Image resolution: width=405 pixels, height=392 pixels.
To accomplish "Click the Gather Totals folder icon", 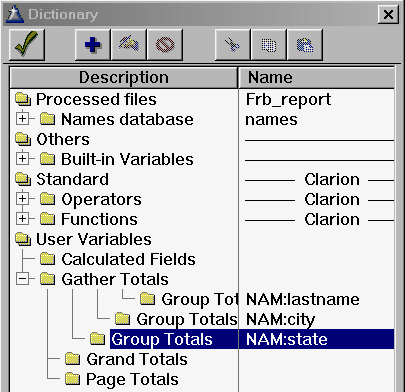I will point(48,279).
